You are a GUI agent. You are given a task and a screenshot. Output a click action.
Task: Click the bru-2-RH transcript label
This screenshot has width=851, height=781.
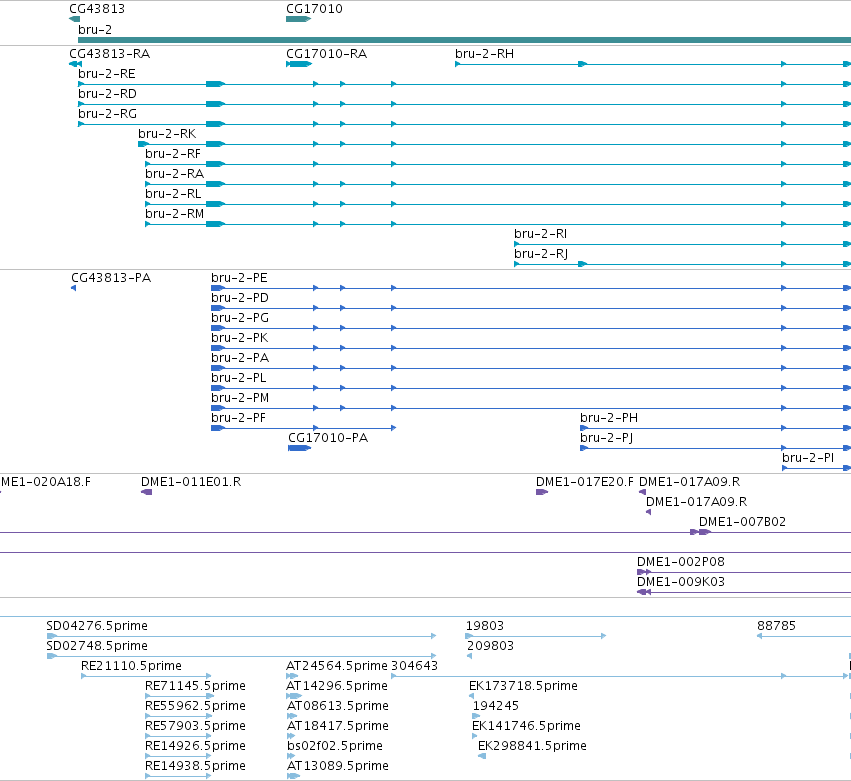tap(485, 54)
